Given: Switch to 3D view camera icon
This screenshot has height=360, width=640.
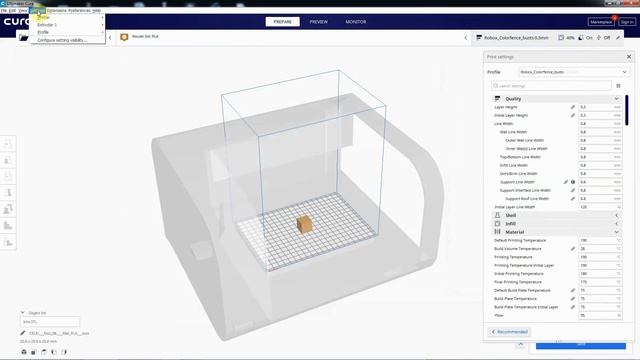Looking at the screenshot, I should pyautogui.click(x=24, y=352).
